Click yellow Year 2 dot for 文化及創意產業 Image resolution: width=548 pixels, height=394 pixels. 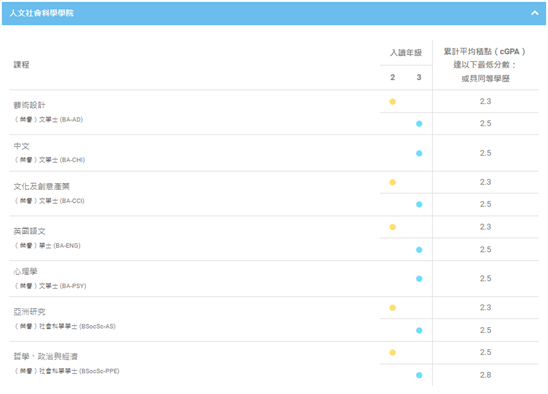[x=392, y=182]
